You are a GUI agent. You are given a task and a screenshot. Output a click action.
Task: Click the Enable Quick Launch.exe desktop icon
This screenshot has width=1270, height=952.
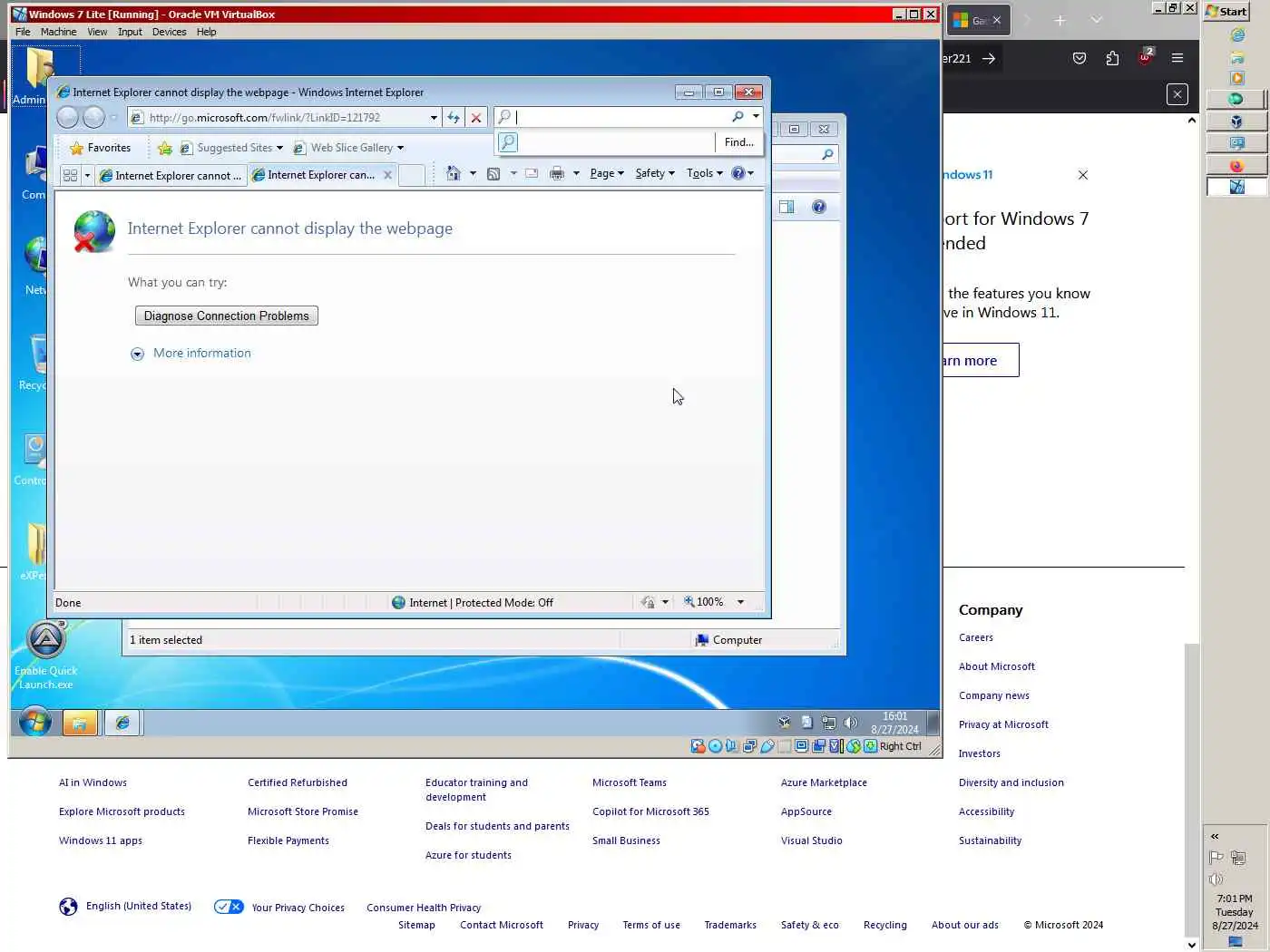(x=46, y=655)
